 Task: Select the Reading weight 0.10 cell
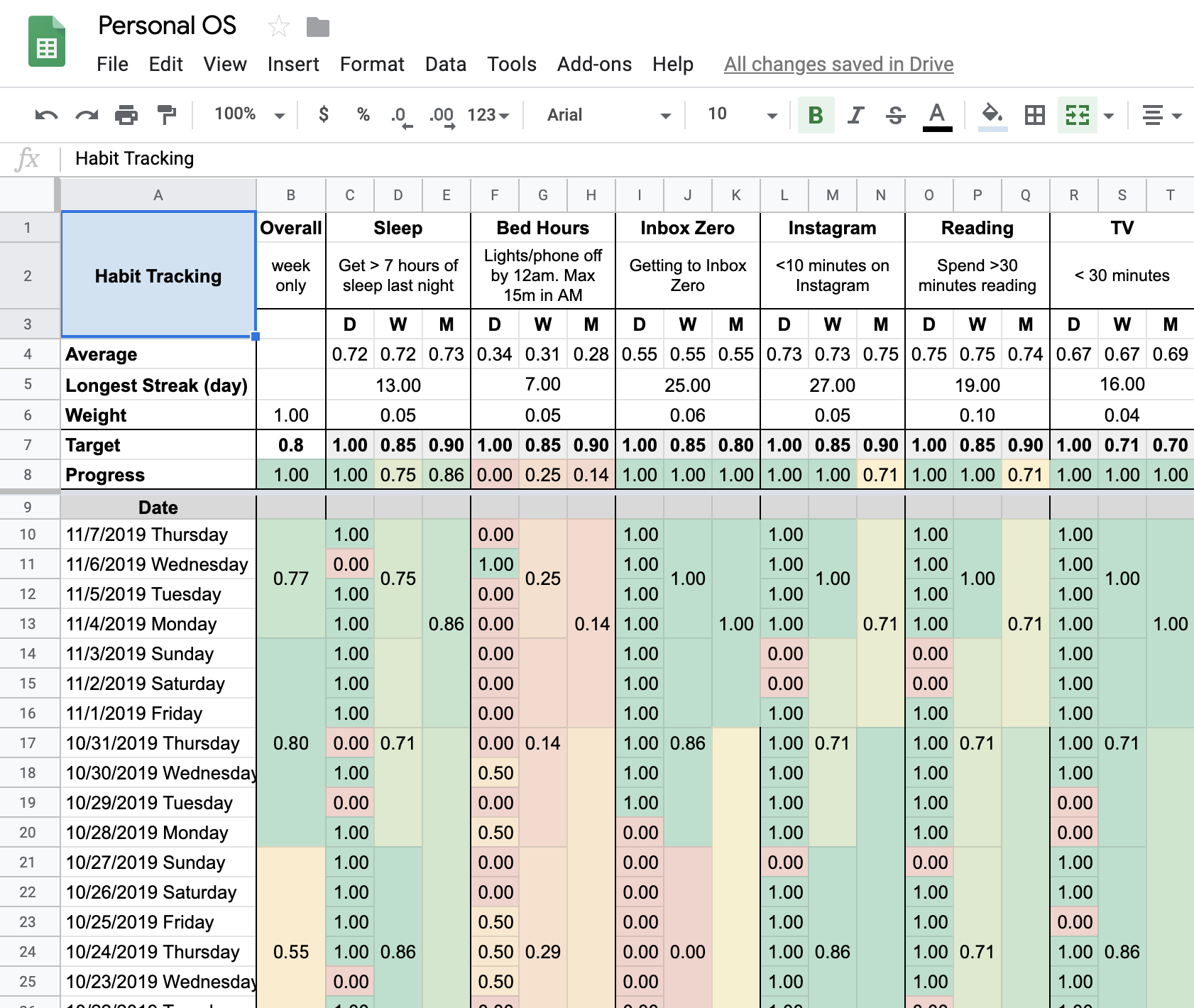[977, 415]
